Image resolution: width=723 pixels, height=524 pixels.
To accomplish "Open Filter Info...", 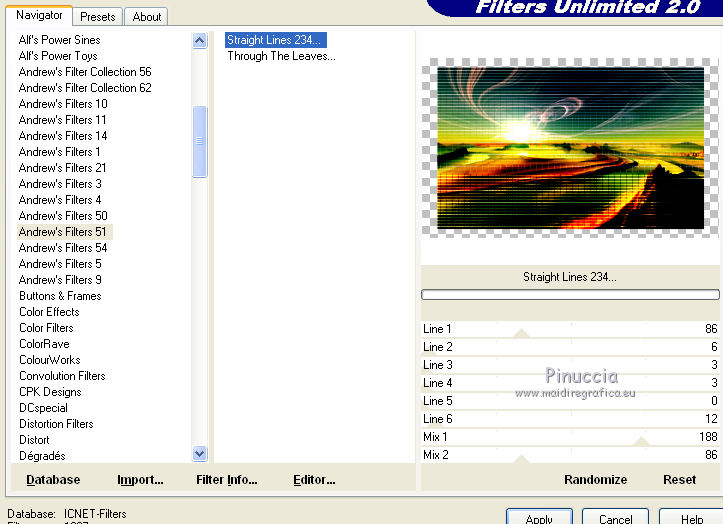I will point(227,480).
